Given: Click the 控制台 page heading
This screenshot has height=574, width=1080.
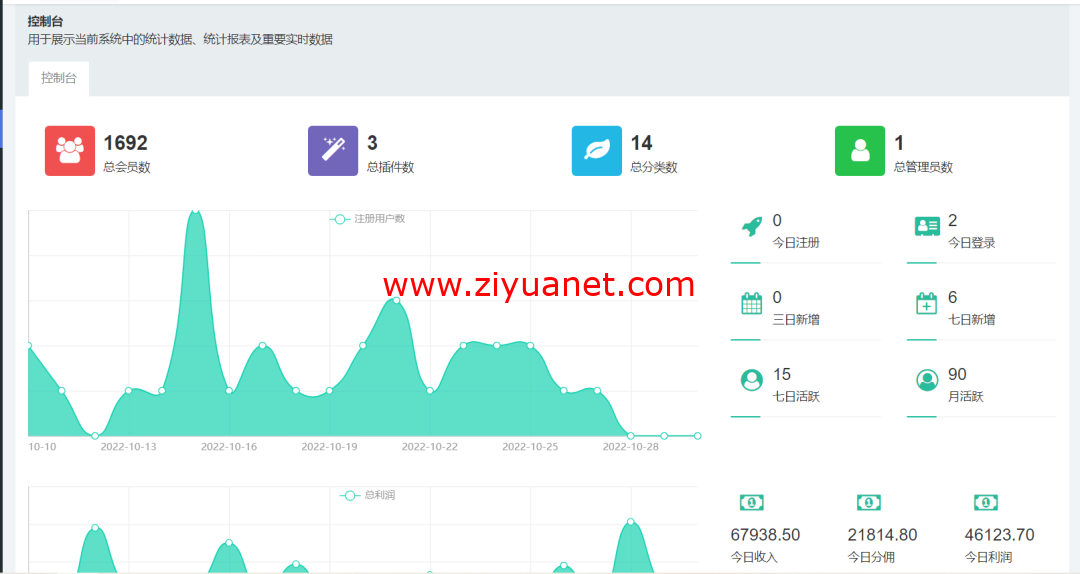Looking at the screenshot, I should pyautogui.click(x=45, y=21).
